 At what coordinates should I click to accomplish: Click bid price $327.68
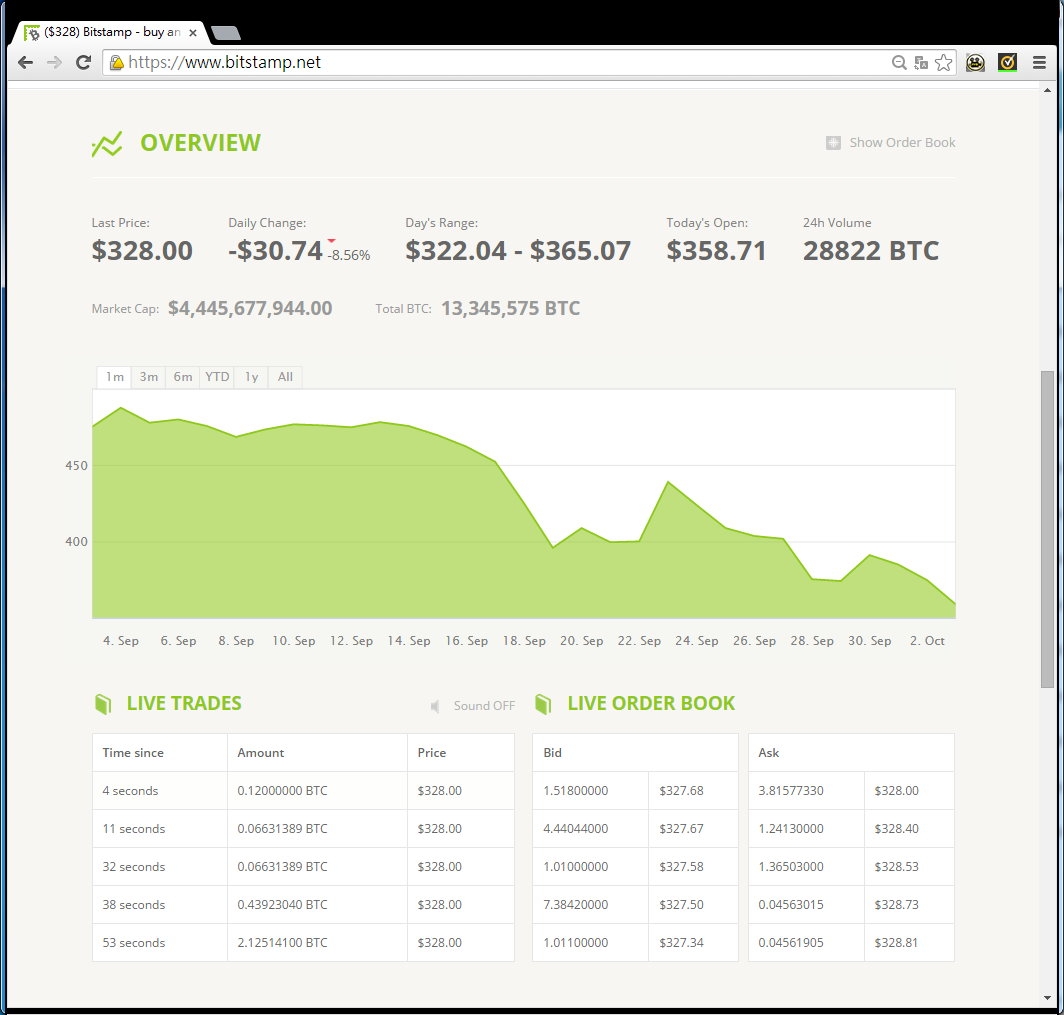tap(681, 790)
